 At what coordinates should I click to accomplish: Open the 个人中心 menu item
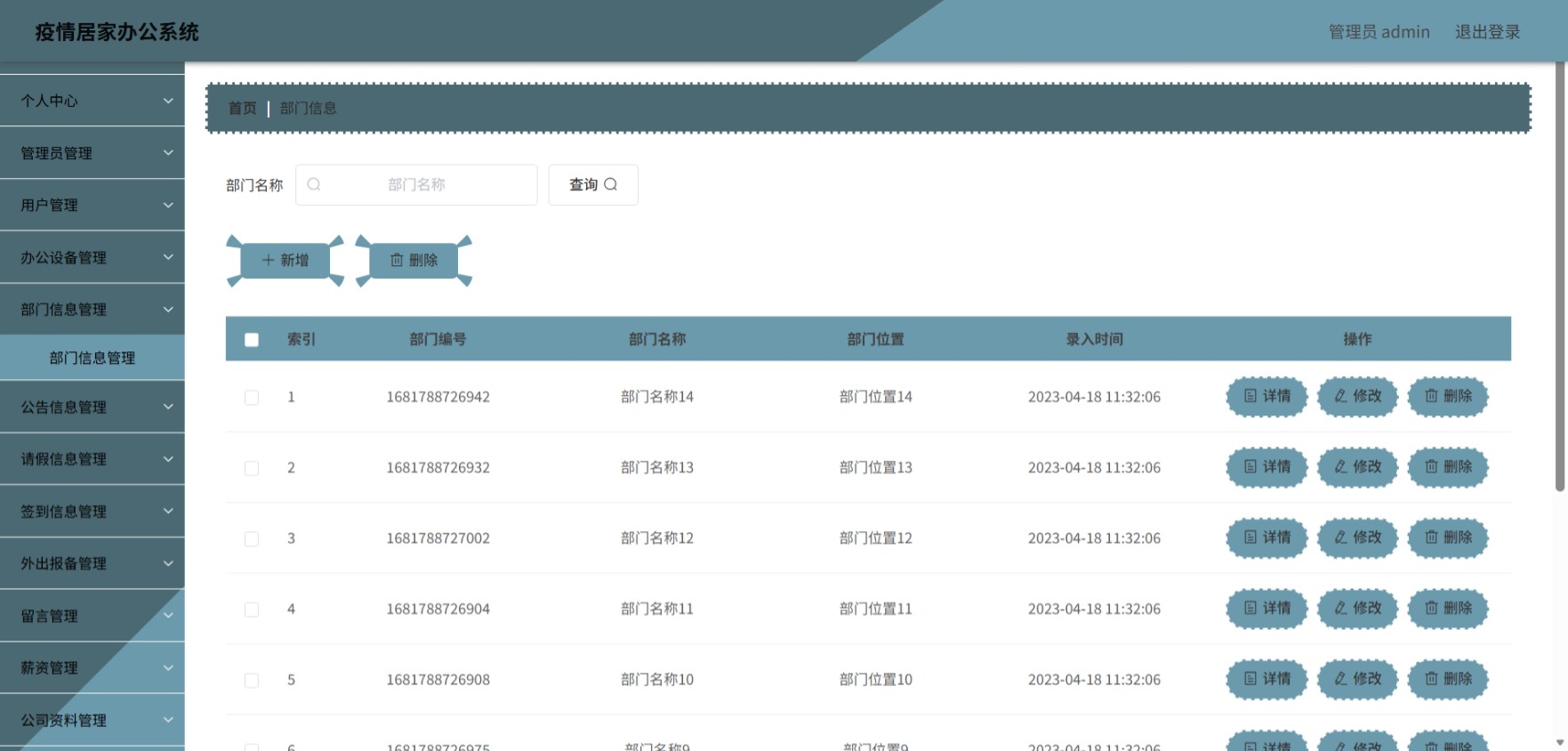point(92,101)
